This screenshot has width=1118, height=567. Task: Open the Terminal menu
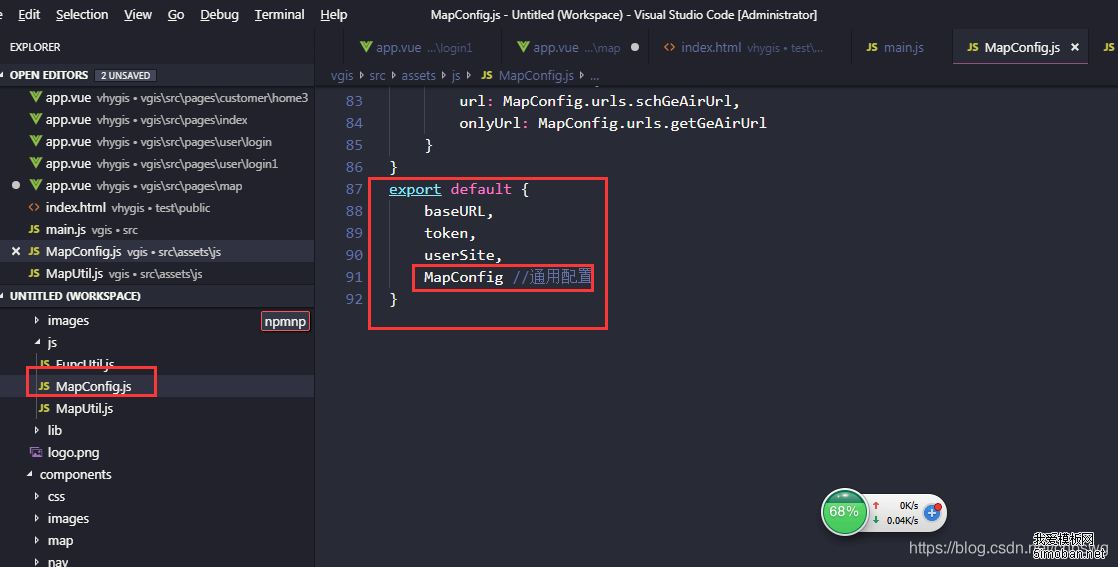279,14
